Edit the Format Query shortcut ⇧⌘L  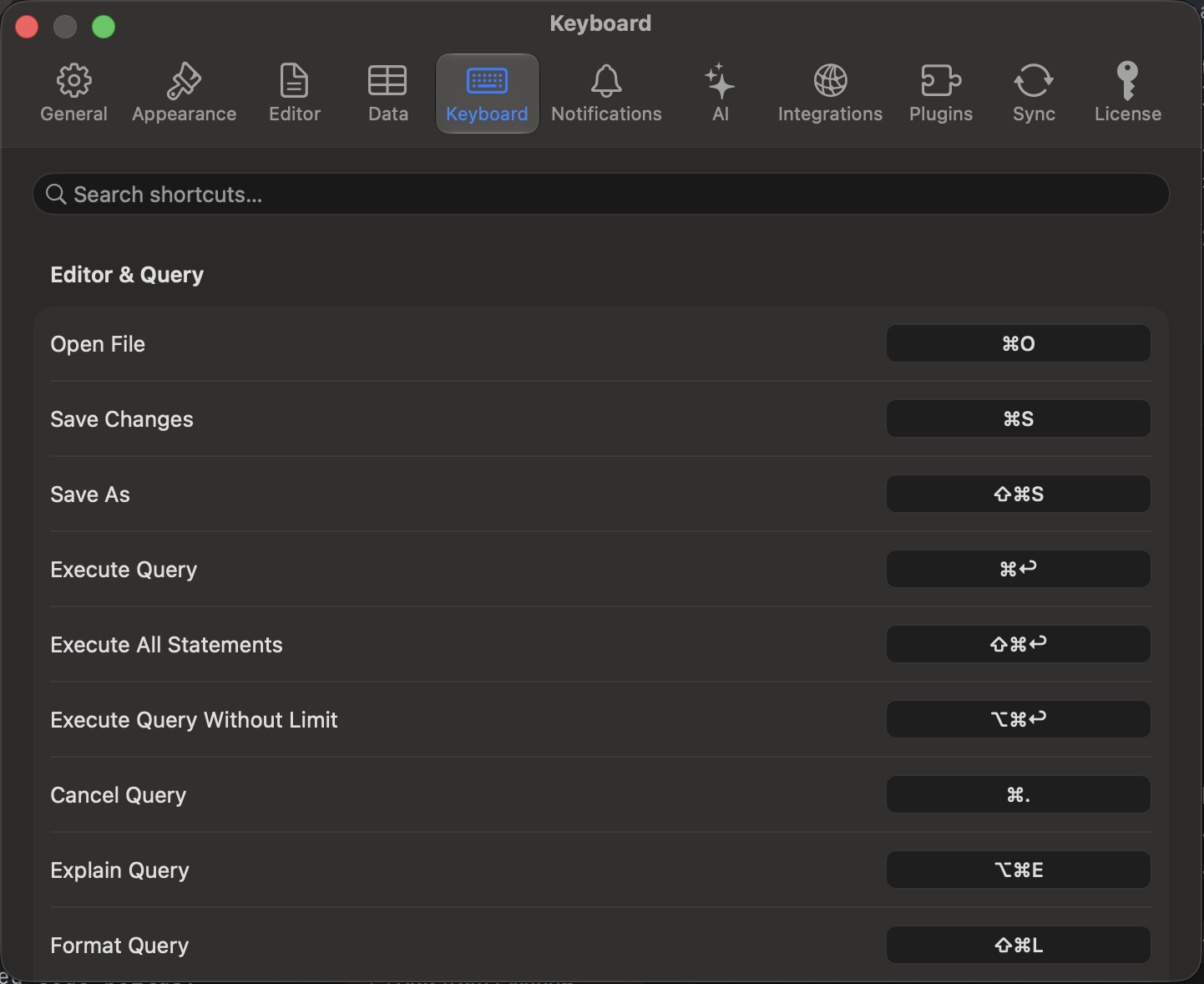click(1019, 945)
